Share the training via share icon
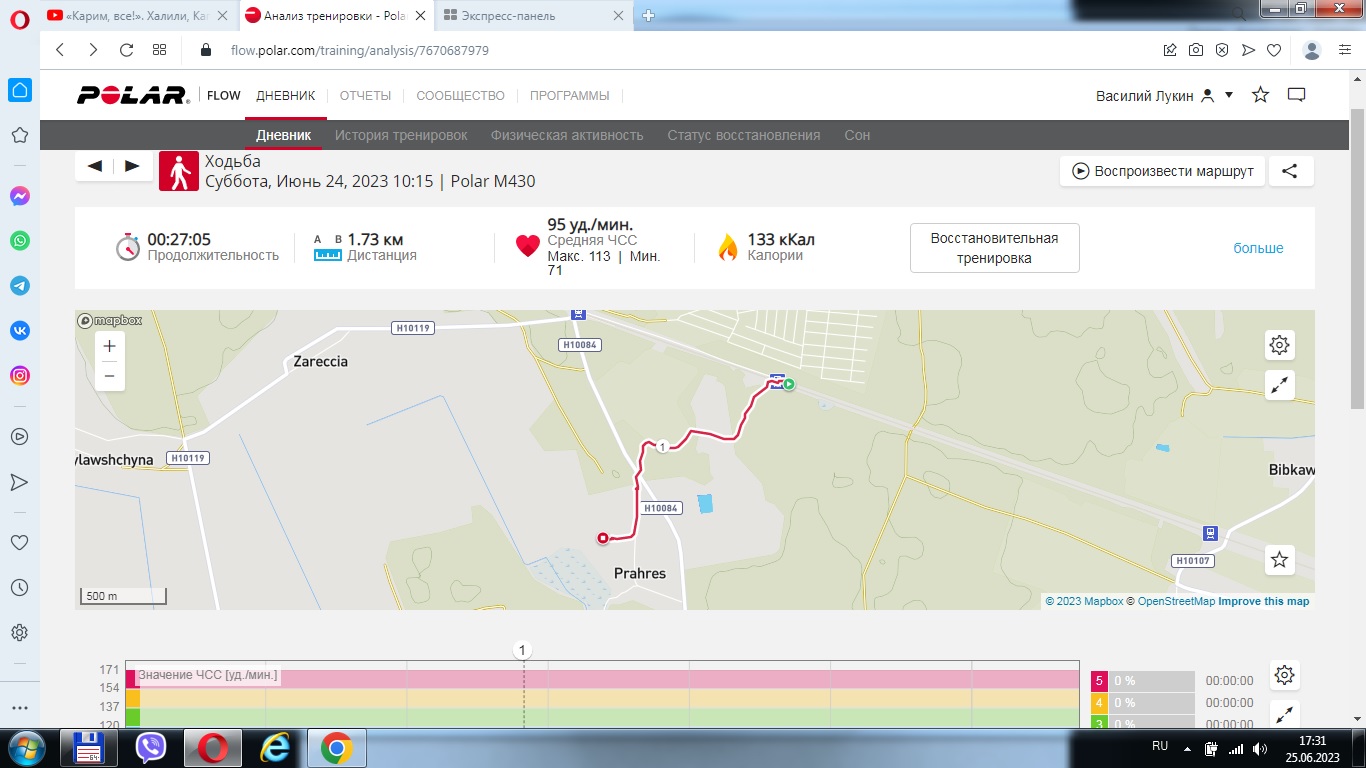 (x=1291, y=171)
